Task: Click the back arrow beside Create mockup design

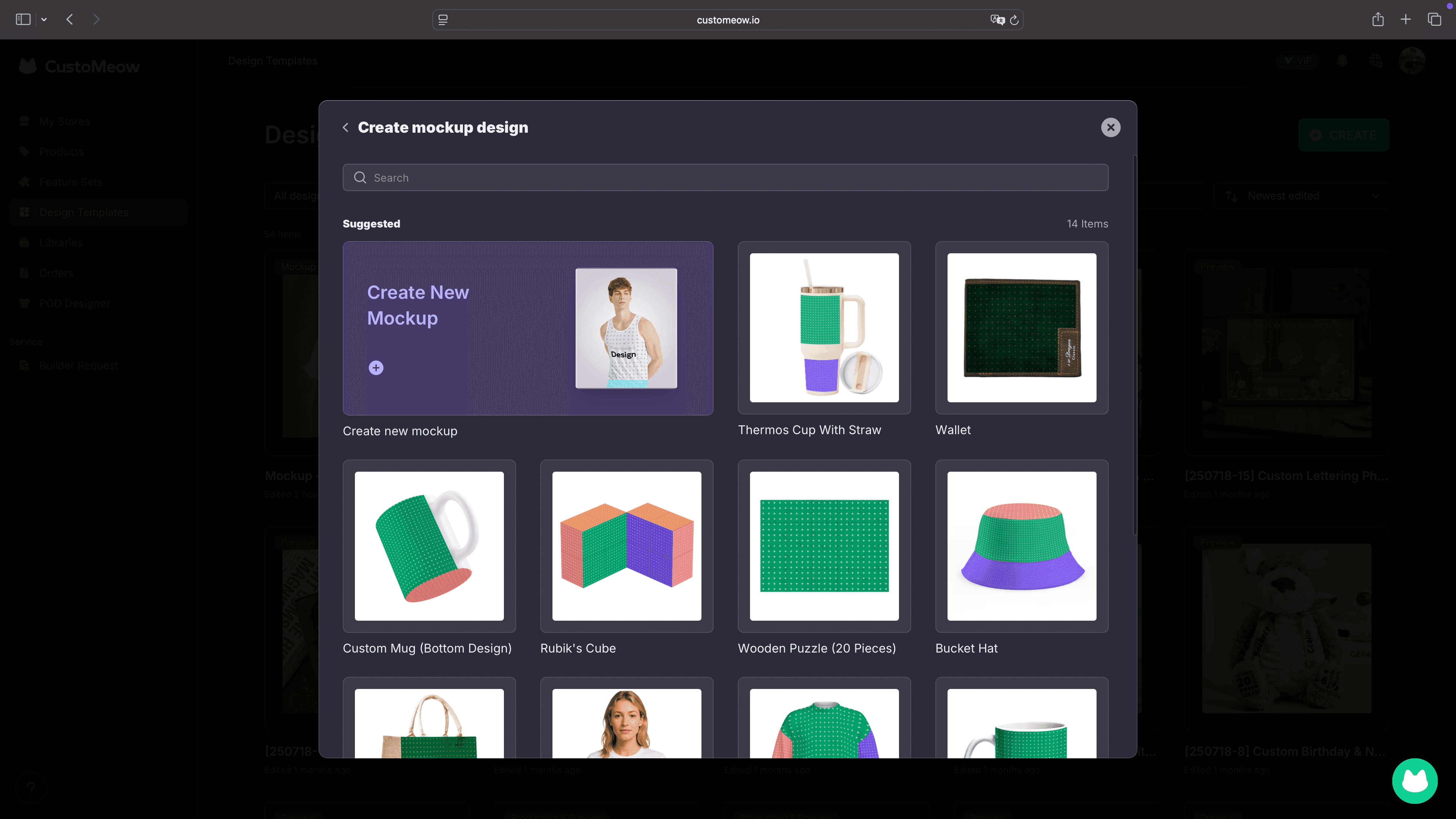Action: tap(345, 128)
